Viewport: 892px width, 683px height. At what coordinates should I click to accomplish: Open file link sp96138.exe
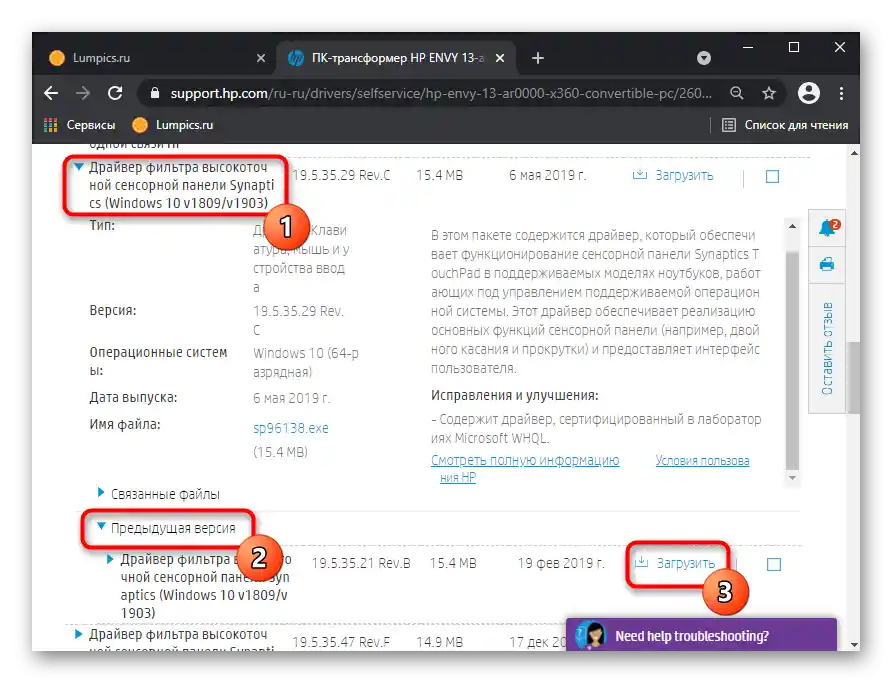291,428
